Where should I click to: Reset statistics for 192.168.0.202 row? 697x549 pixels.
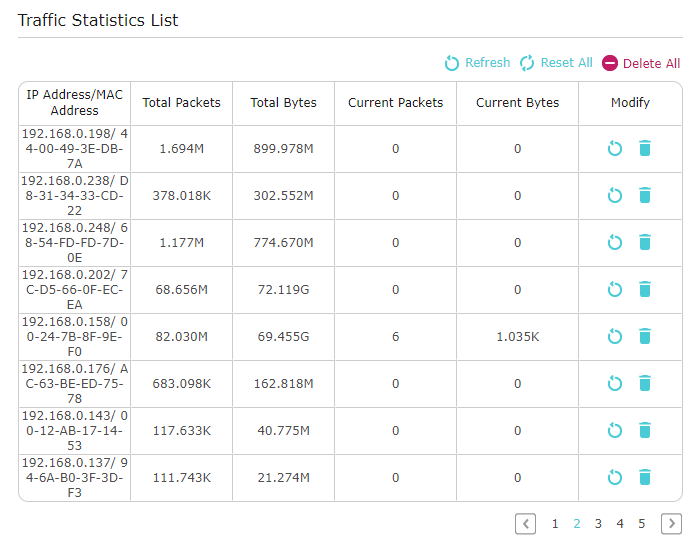(615, 289)
